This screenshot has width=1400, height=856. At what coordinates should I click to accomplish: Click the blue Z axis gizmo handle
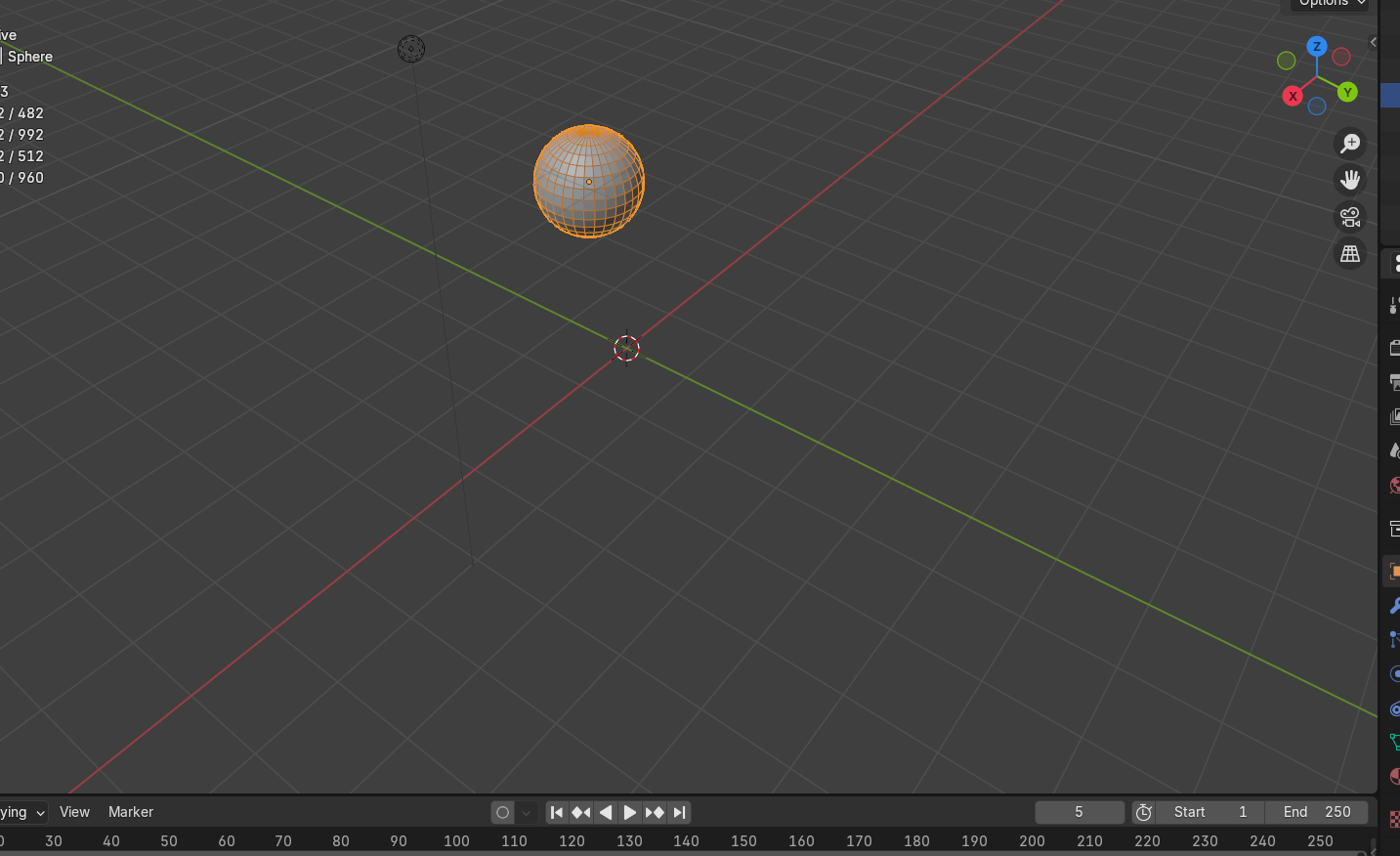point(1317,46)
